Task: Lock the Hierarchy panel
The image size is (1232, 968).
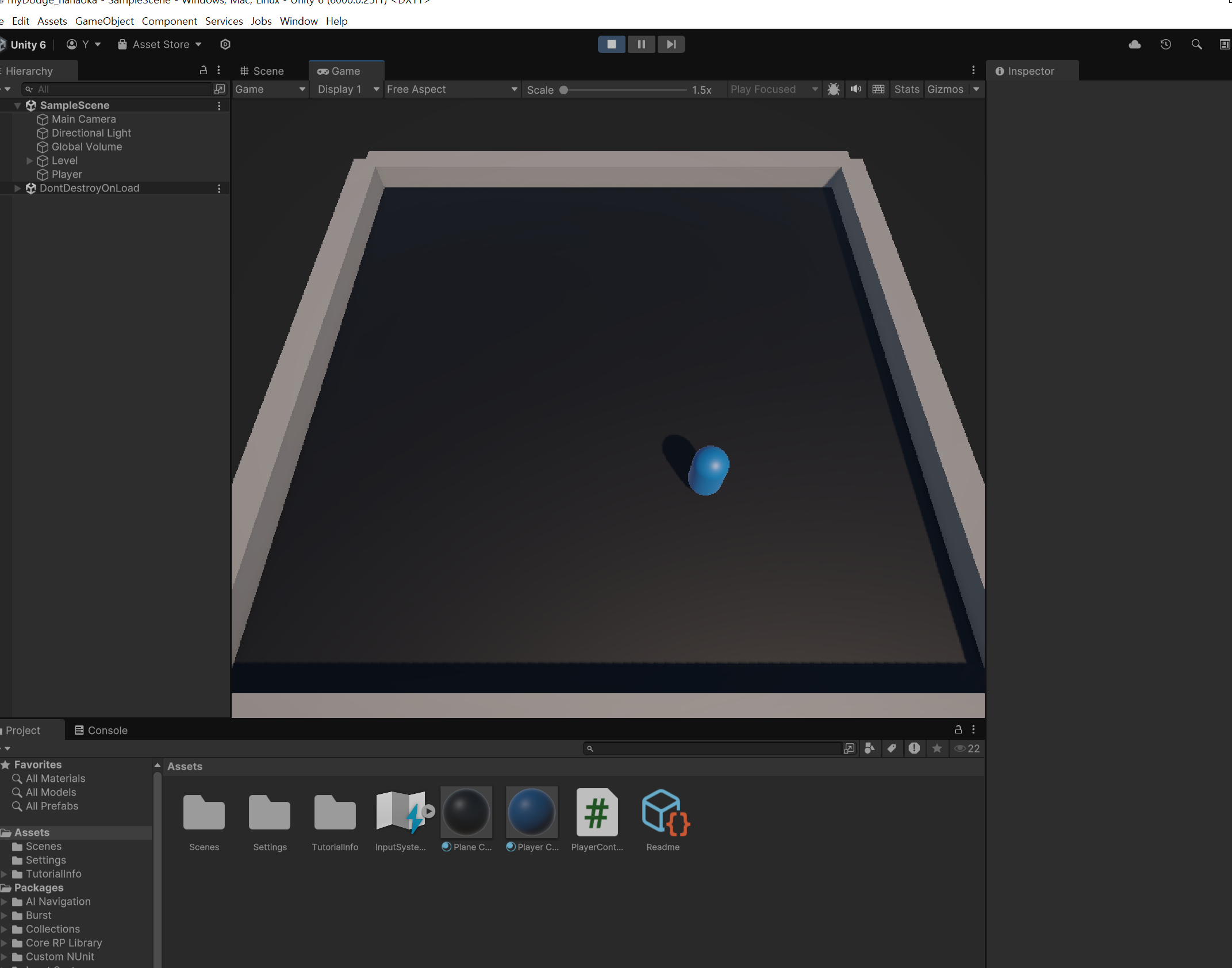Action: click(x=203, y=70)
